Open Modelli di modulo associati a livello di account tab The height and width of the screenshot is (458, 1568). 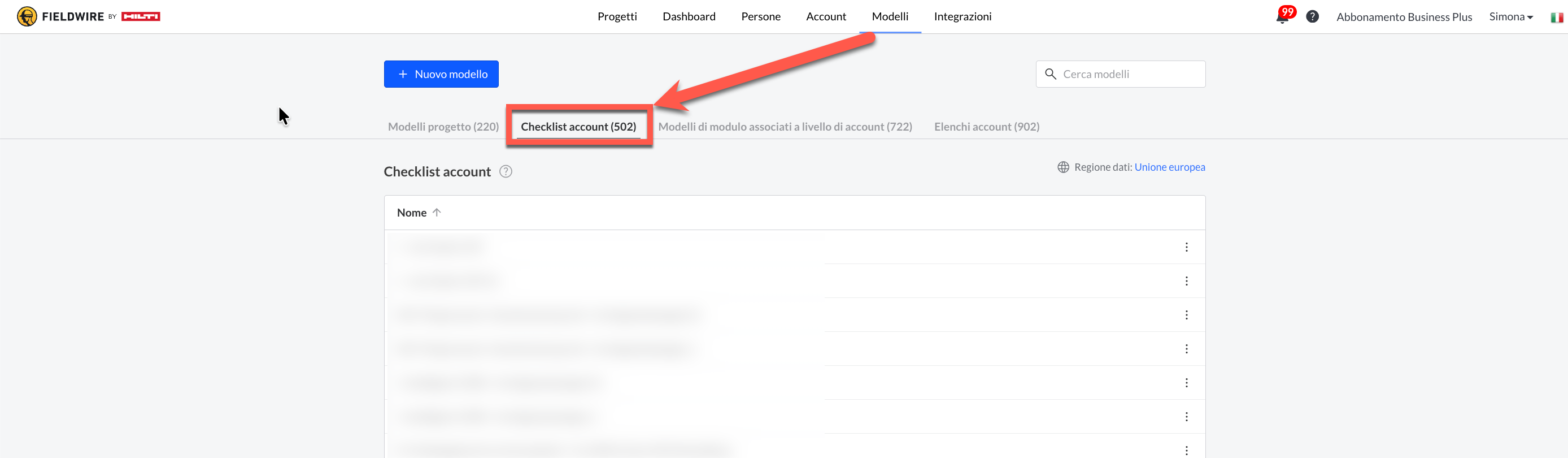(x=785, y=127)
